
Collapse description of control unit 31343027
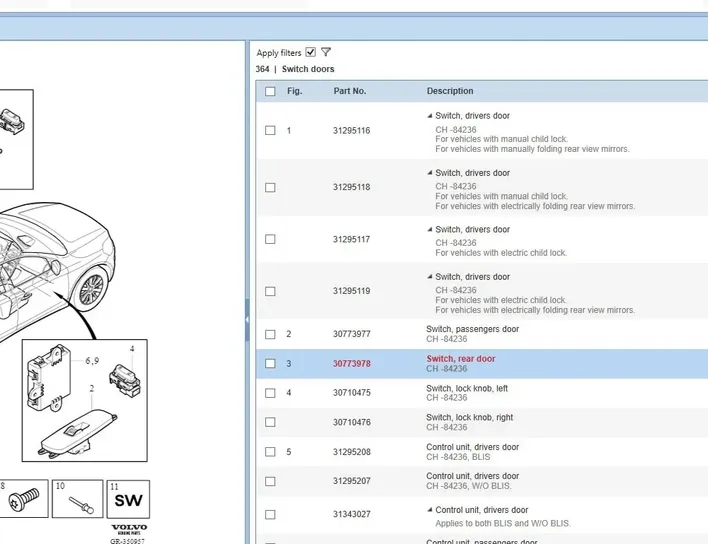(430, 510)
